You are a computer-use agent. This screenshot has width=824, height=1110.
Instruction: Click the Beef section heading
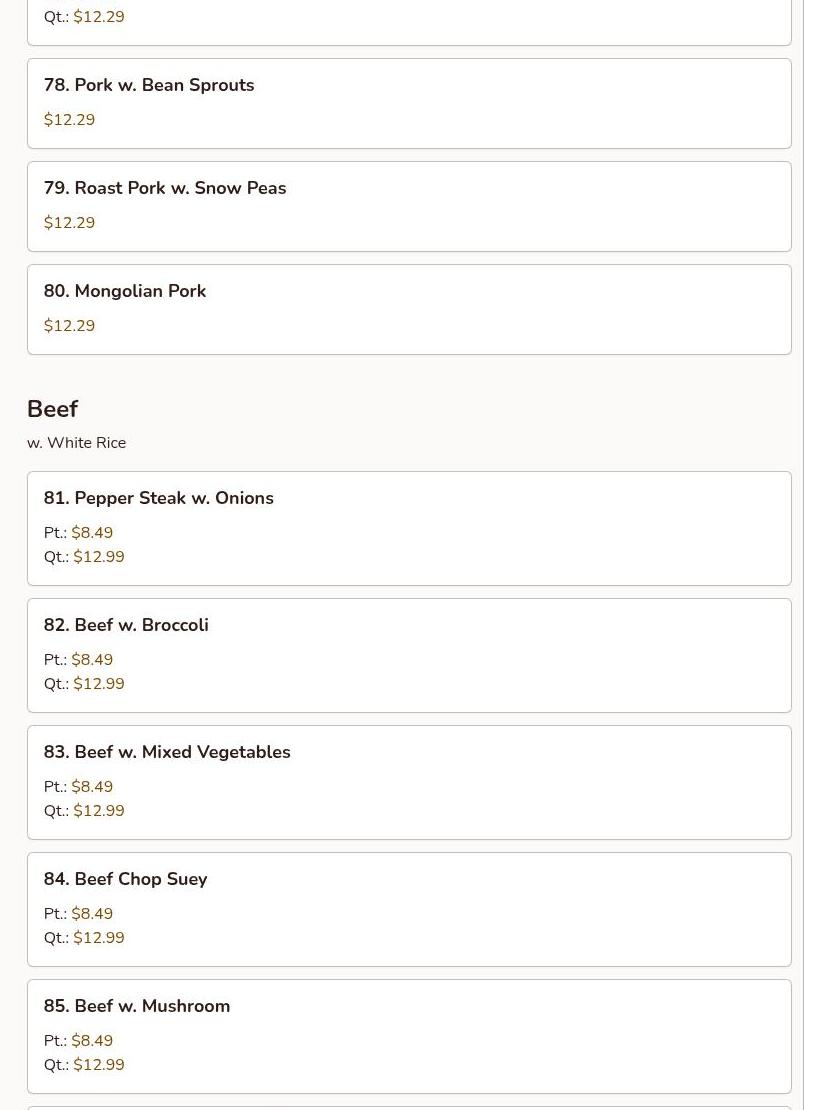point(52,409)
